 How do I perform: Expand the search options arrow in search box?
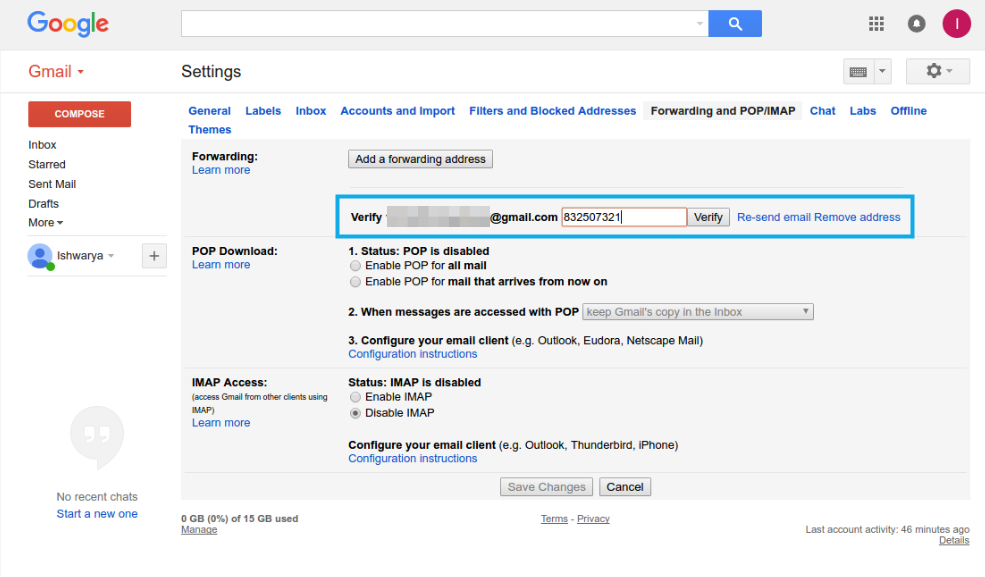[x=699, y=24]
